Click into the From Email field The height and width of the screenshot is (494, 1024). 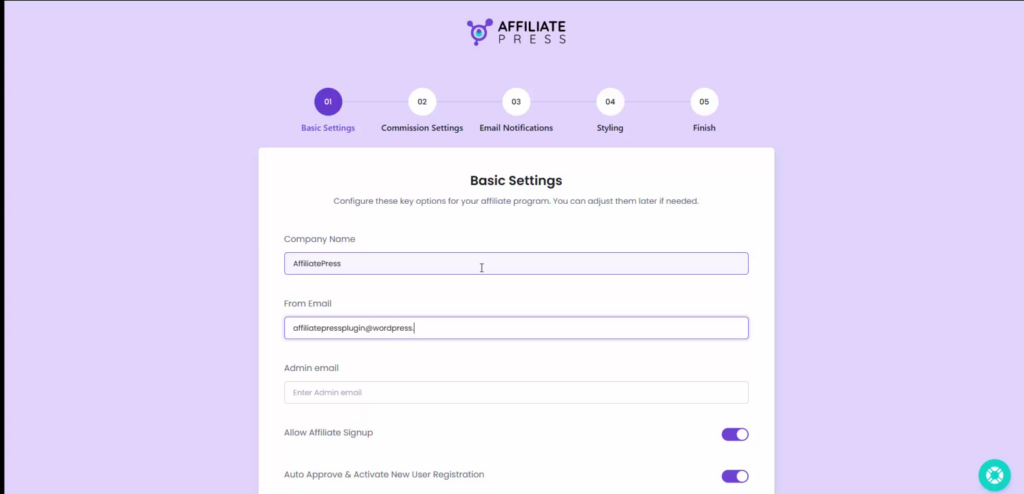pyautogui.click(x=516, y=328)
